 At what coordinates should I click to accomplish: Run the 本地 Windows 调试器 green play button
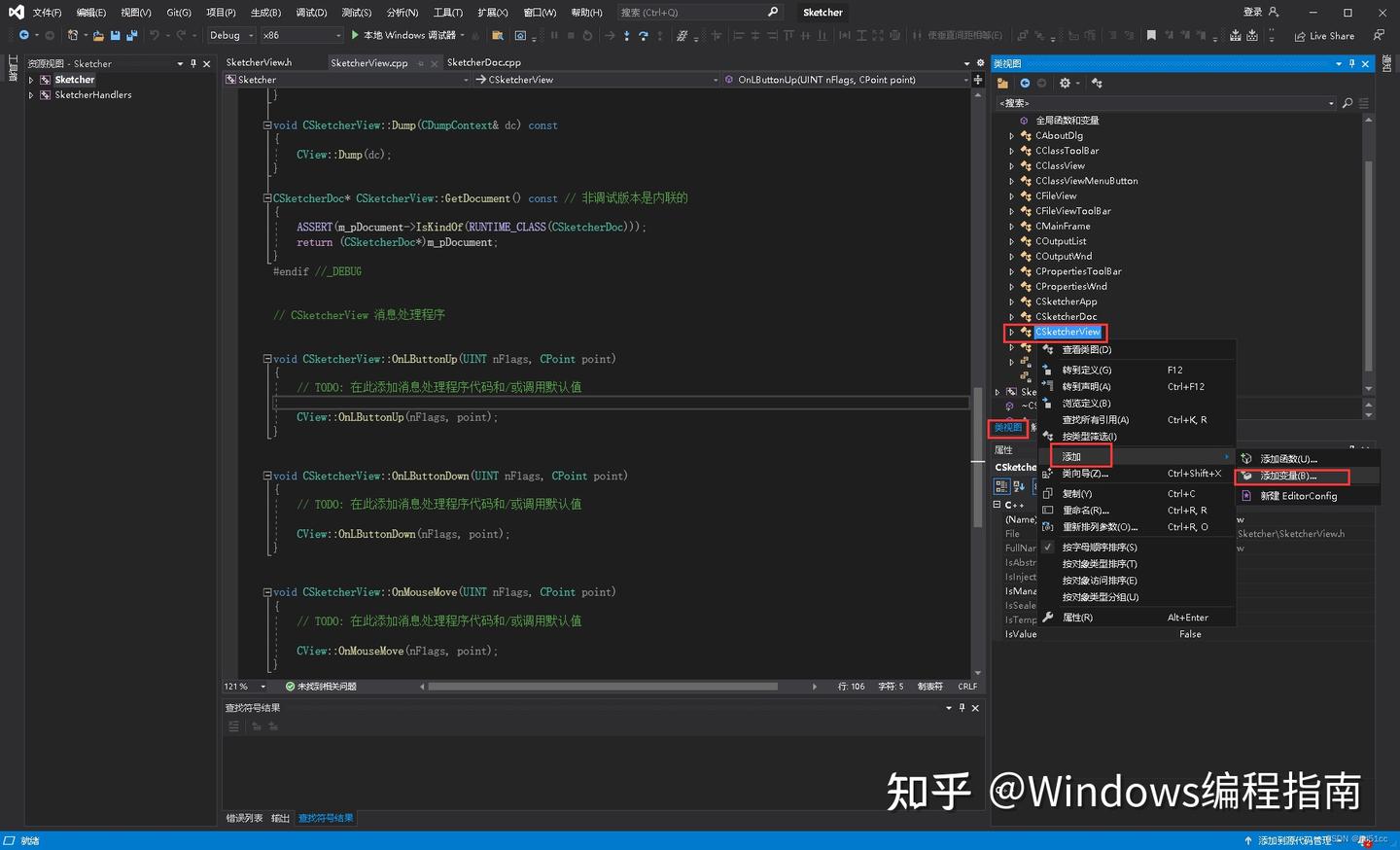[x=355, y=35]
